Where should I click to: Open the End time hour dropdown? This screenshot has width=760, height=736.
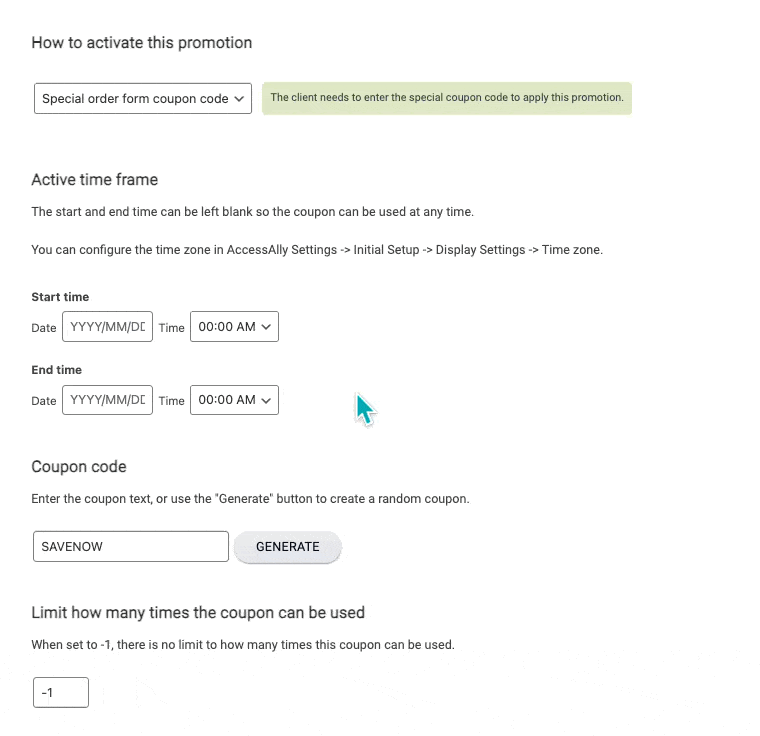(x=234, y=400)
